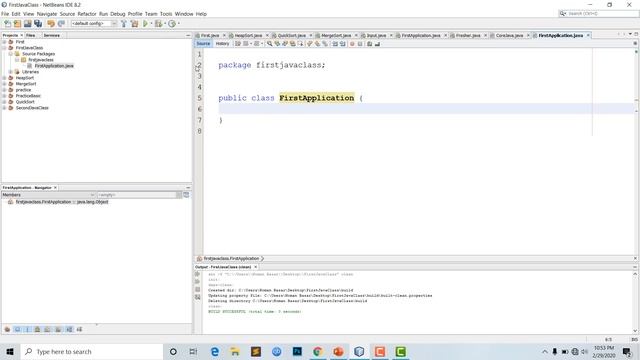Toggle Fully Qualified Names in Navigator footer
Image resolution: width=640 pixels, height=360 pixels.
coord(58,329)
